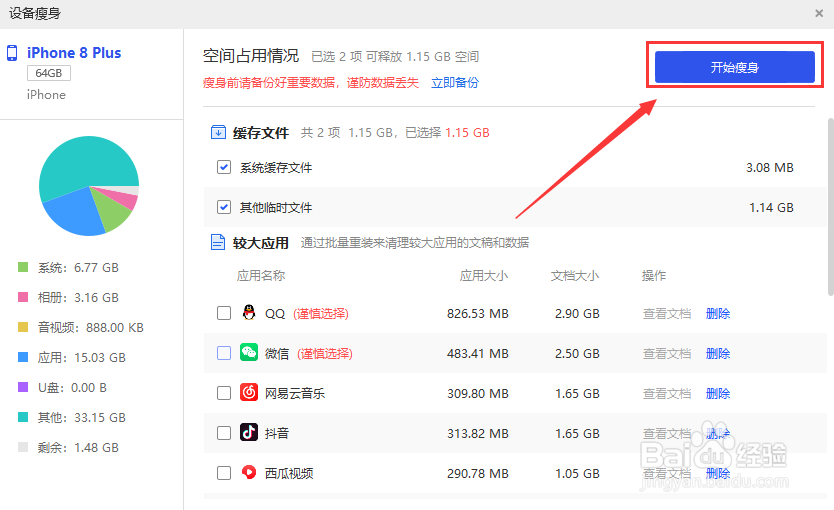Click the large apps document icon

[x=218, y=243]
